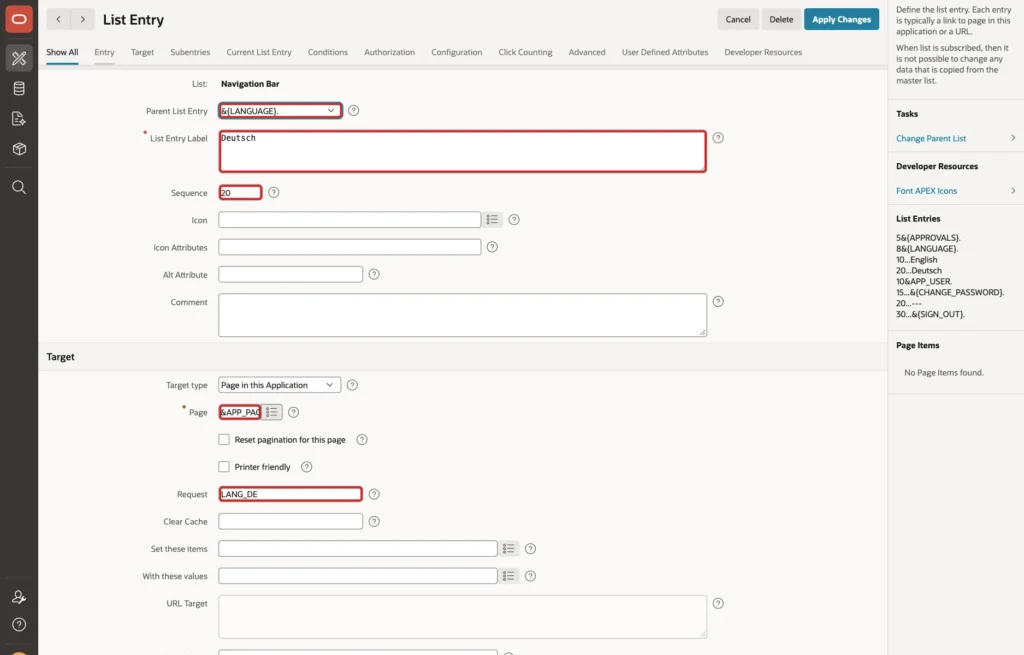1024x655 pixels.
Task: Open help for Page field
Action: click(294, 412)
